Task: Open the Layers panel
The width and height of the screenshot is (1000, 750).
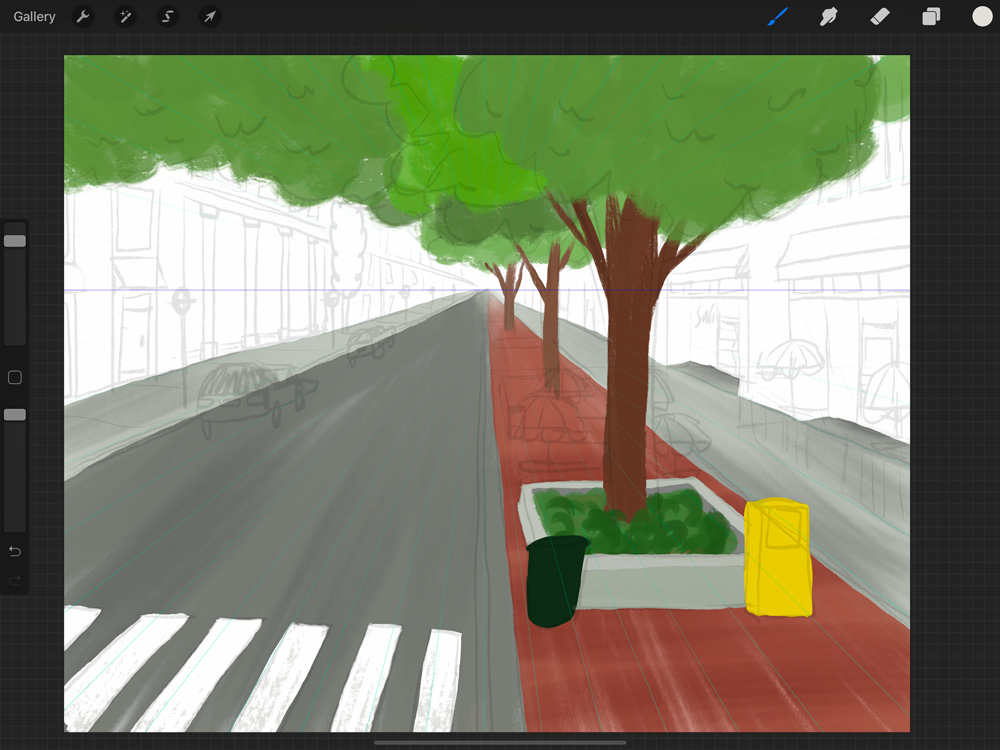Action: pos(931,17)
